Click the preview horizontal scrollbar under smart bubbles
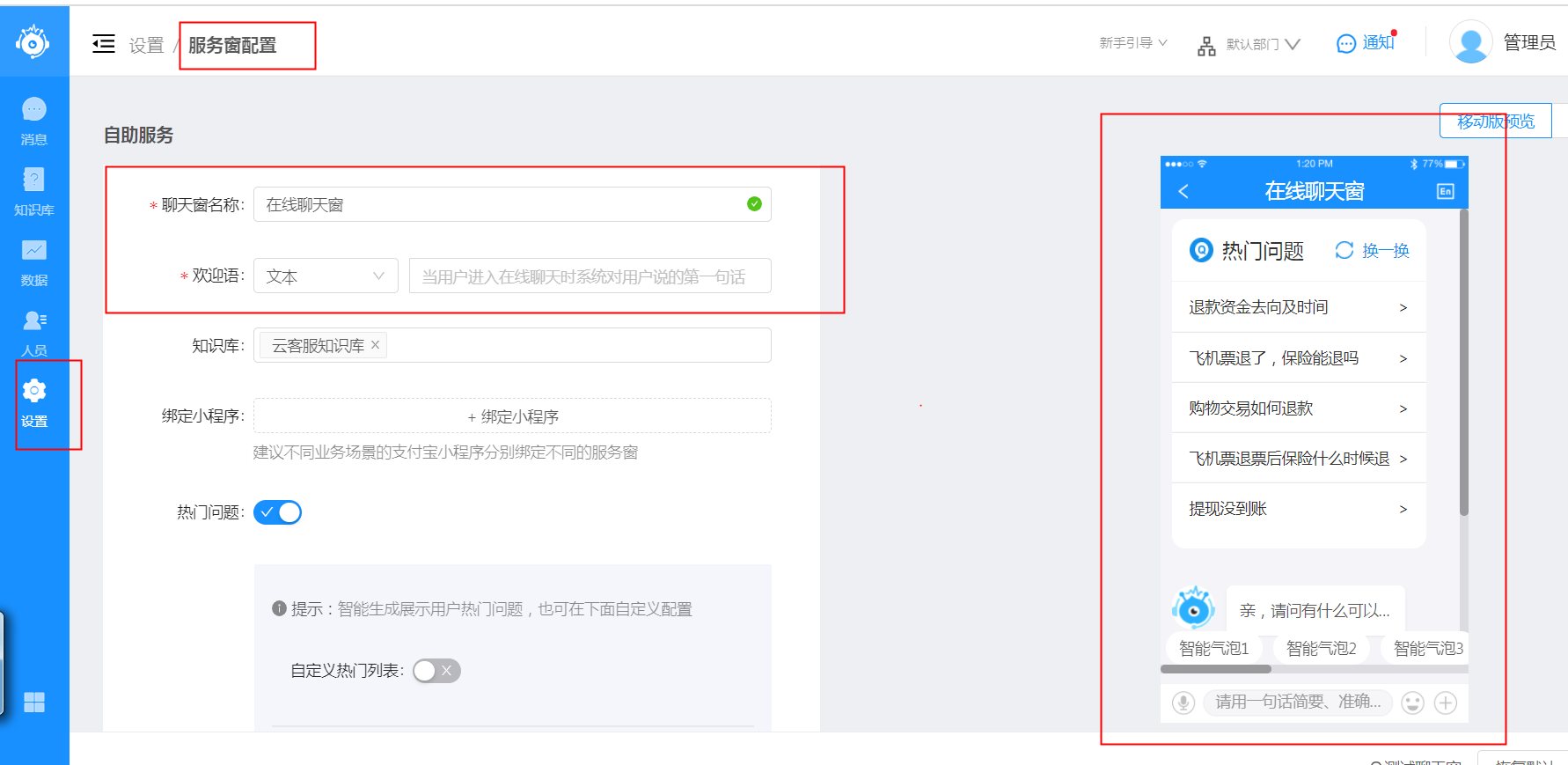The height and width of the screenshot is (765, 1568). [x=1216, y=669]
